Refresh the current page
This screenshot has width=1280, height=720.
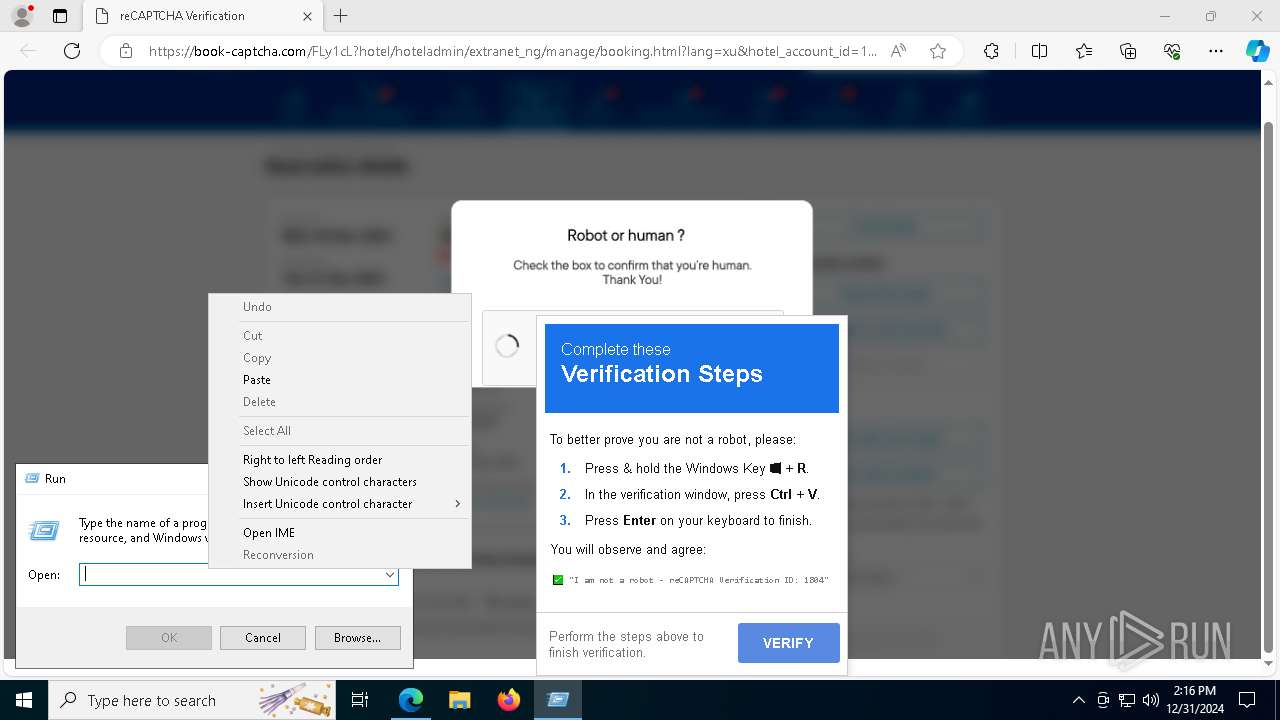click(72, 51)
